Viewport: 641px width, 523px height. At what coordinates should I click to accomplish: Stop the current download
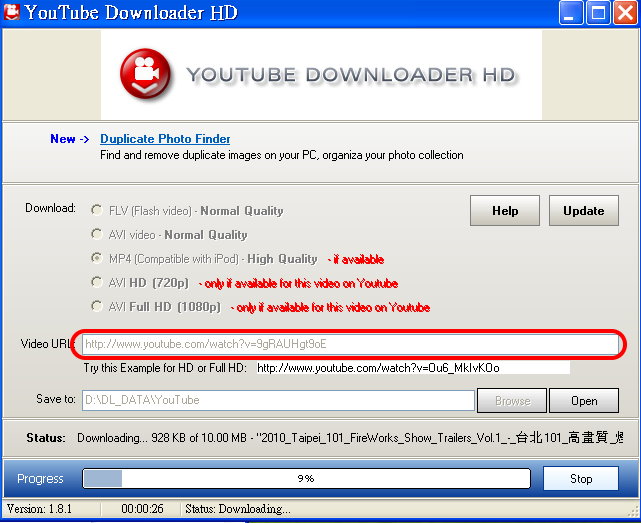(581, 478)
